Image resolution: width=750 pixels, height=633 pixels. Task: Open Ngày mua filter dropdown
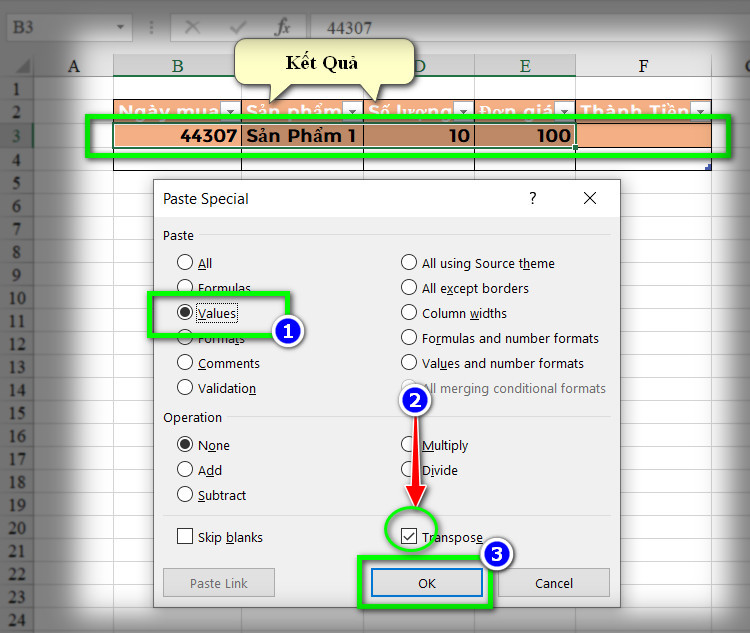coord(231,111)
